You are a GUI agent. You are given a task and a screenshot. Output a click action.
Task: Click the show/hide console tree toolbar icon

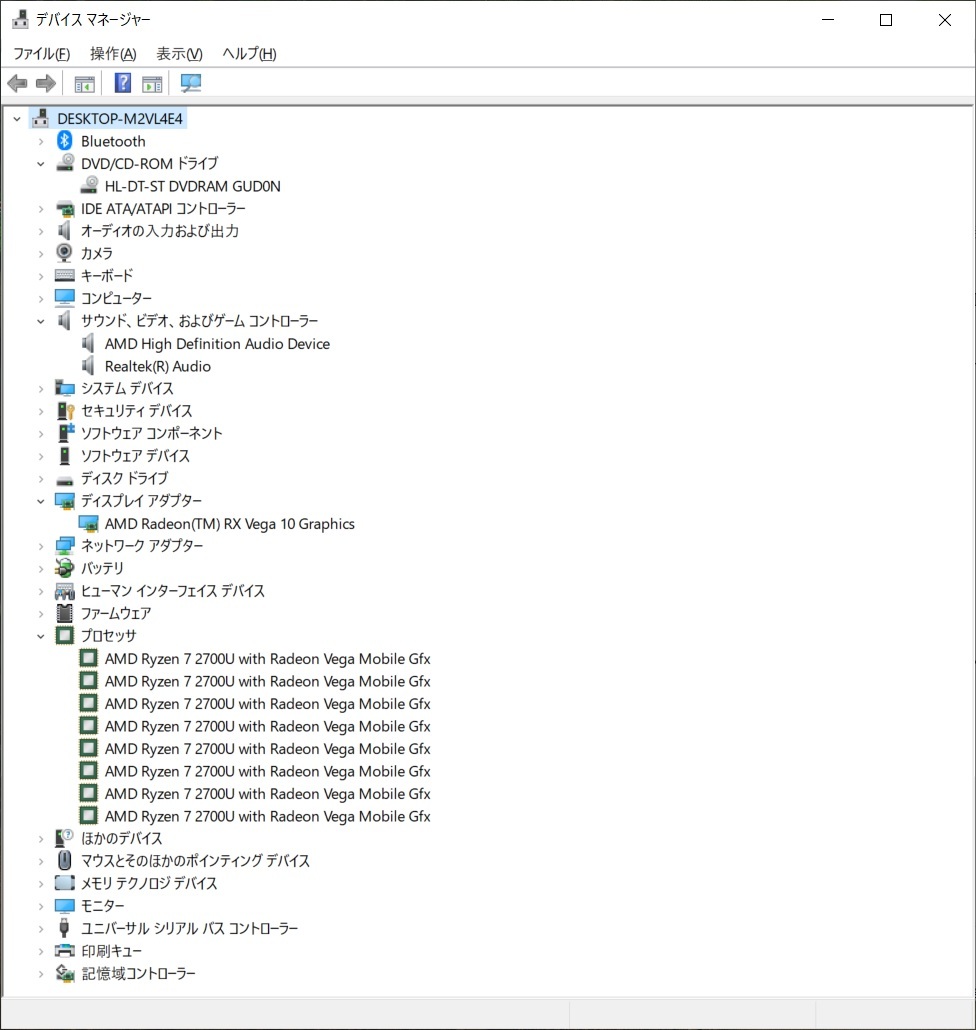85,83
